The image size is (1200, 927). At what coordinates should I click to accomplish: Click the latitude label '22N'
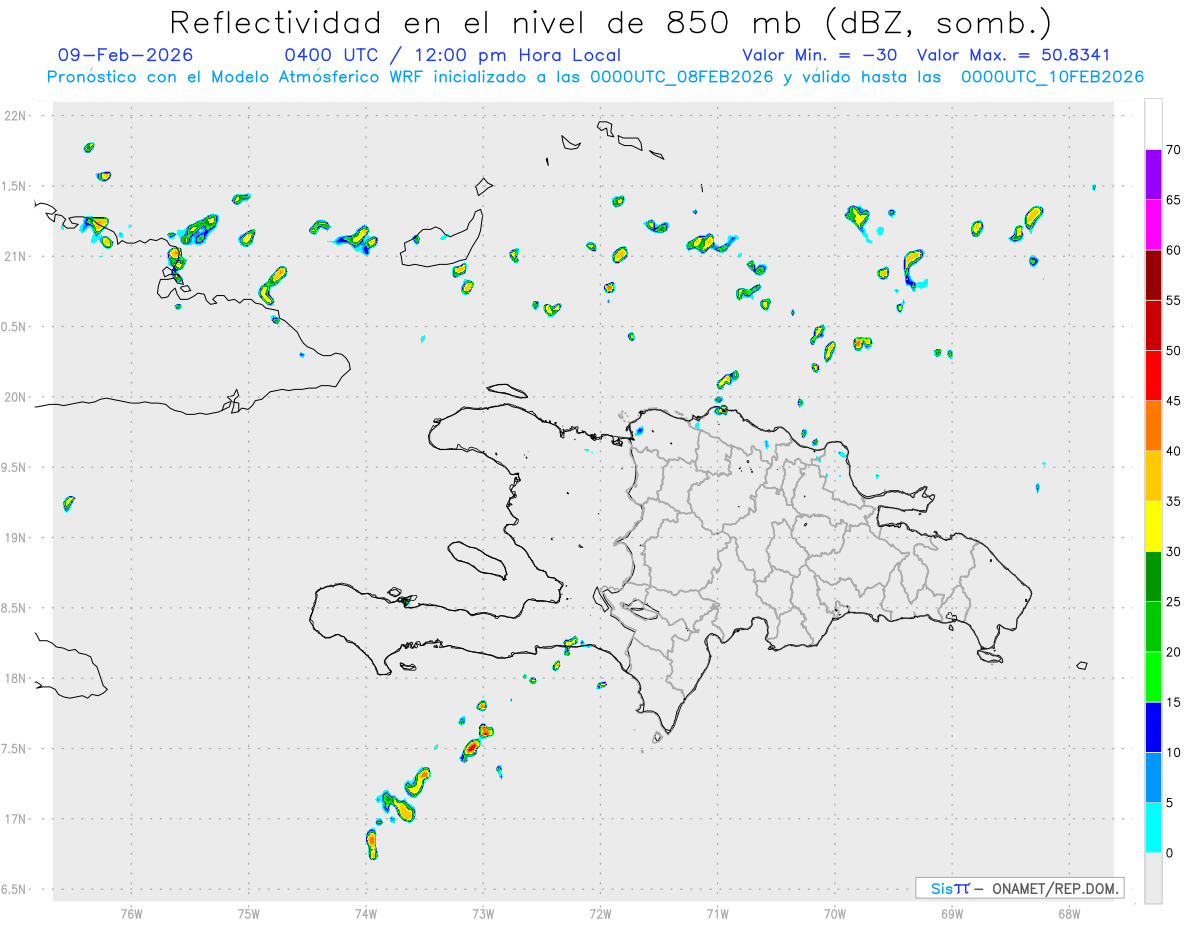(15, 116)
